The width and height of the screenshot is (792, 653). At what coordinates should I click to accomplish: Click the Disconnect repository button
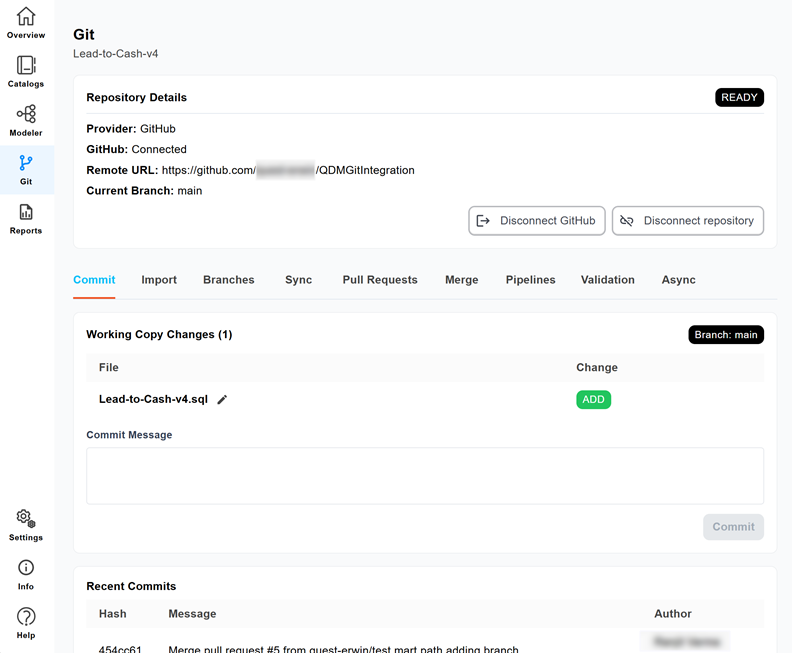(x=687, y=221)
